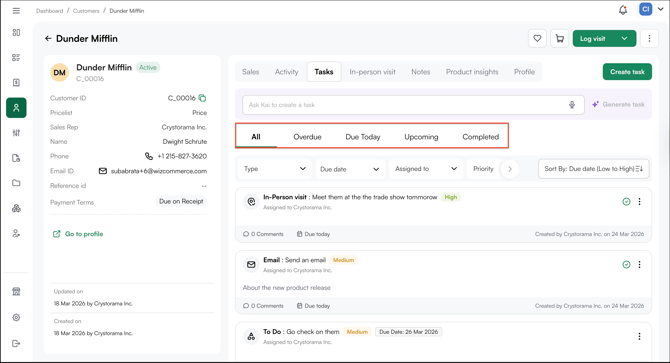
Task: Open the Due date filter dropdown
Action: [x=350, y=169]
